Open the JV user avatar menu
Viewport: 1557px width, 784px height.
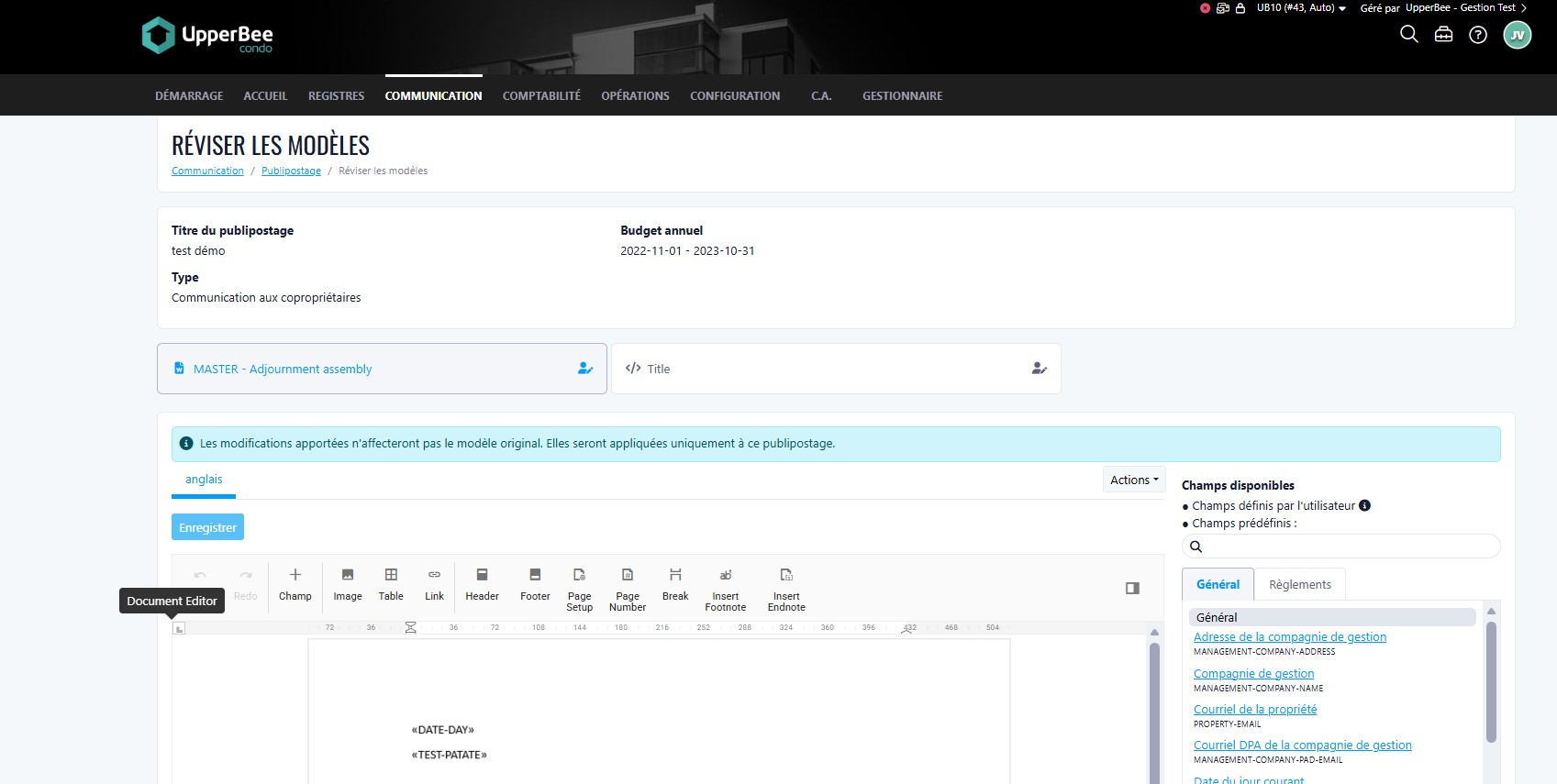pos(1518,35)
